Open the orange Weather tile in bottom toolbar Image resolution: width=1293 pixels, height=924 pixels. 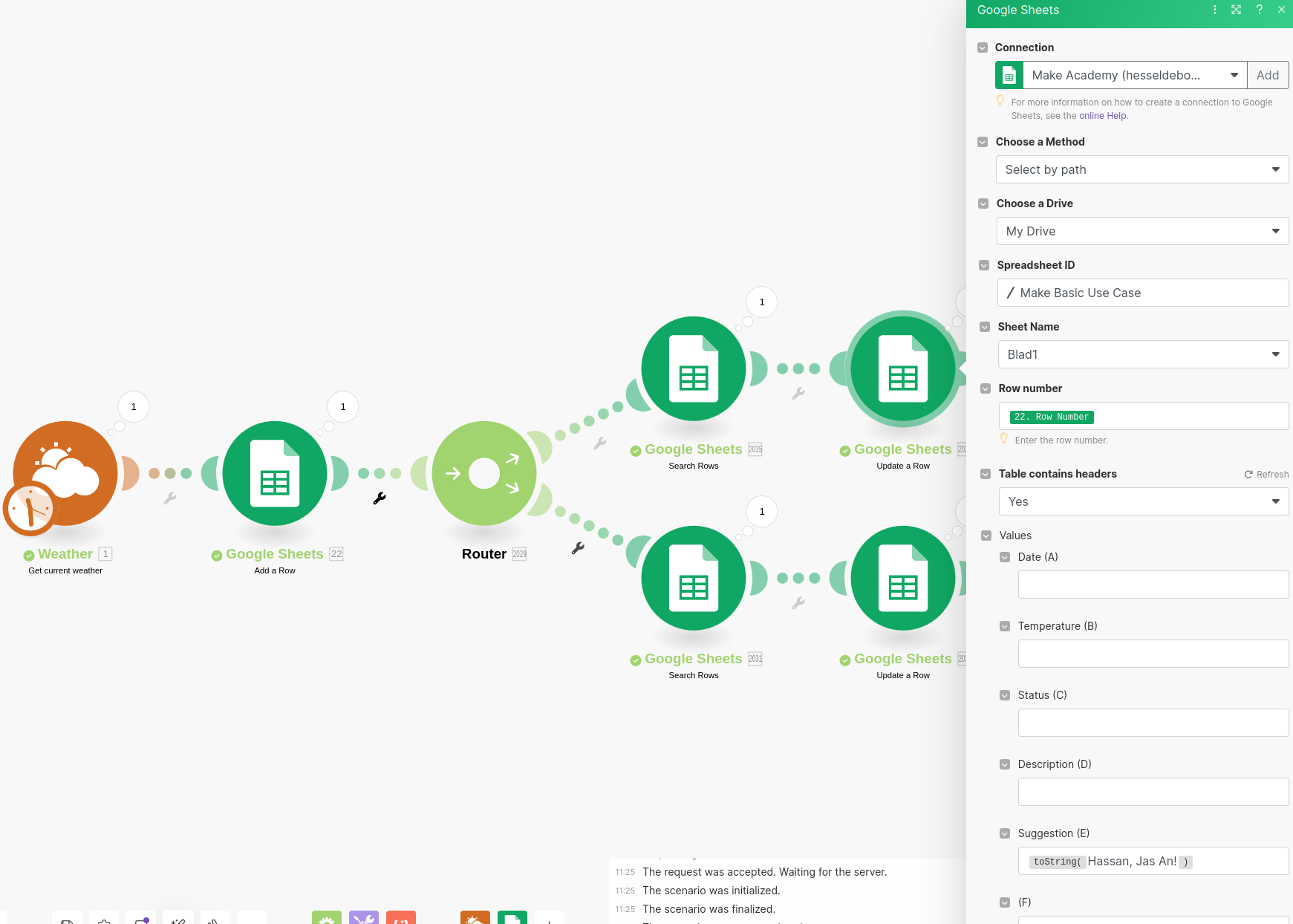pos(475,917)
